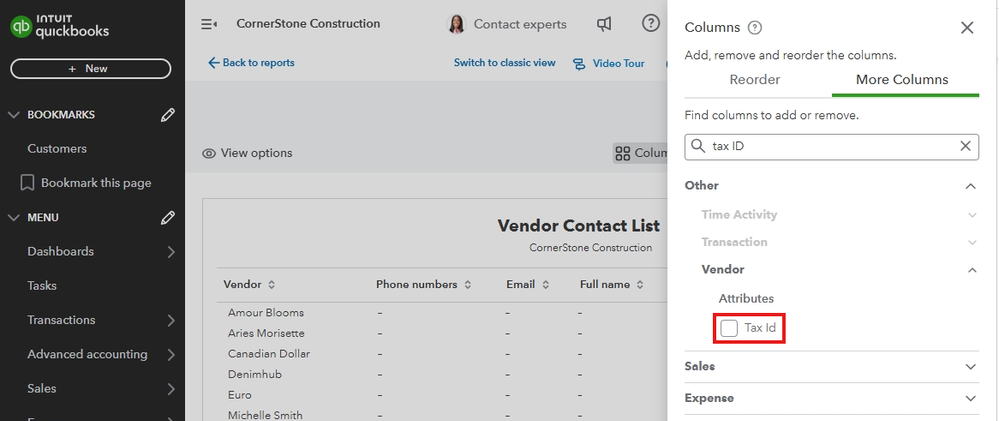Click the tax ID search field
999x421 pixels.
pos(831,146)
